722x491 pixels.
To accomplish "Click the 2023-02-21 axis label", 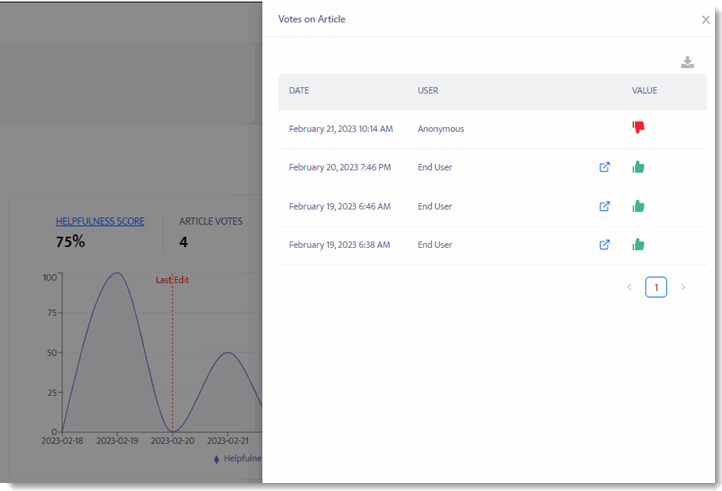I will click(227, 441).
